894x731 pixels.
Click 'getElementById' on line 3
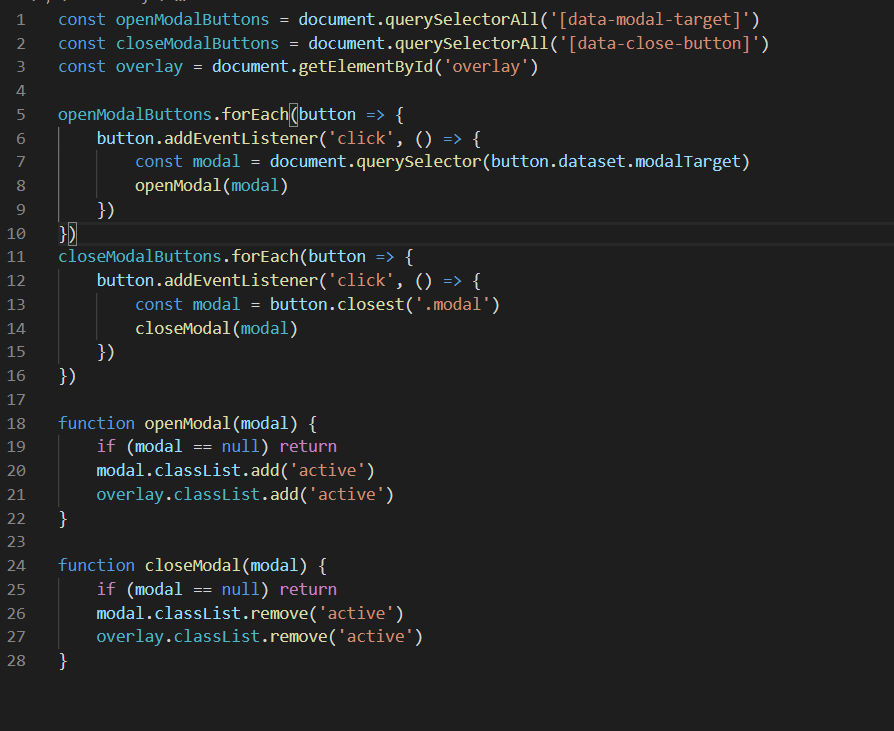365,67
